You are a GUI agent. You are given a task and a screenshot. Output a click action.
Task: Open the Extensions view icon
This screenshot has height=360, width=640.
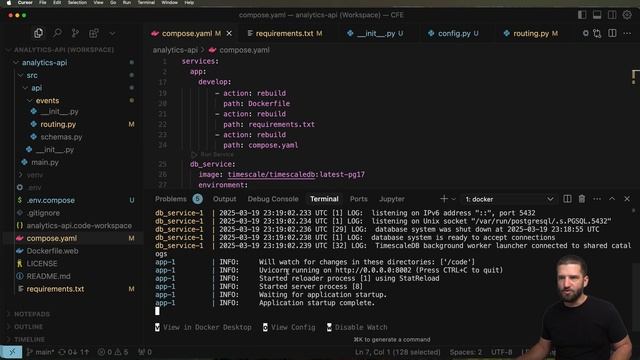point(93,33)
